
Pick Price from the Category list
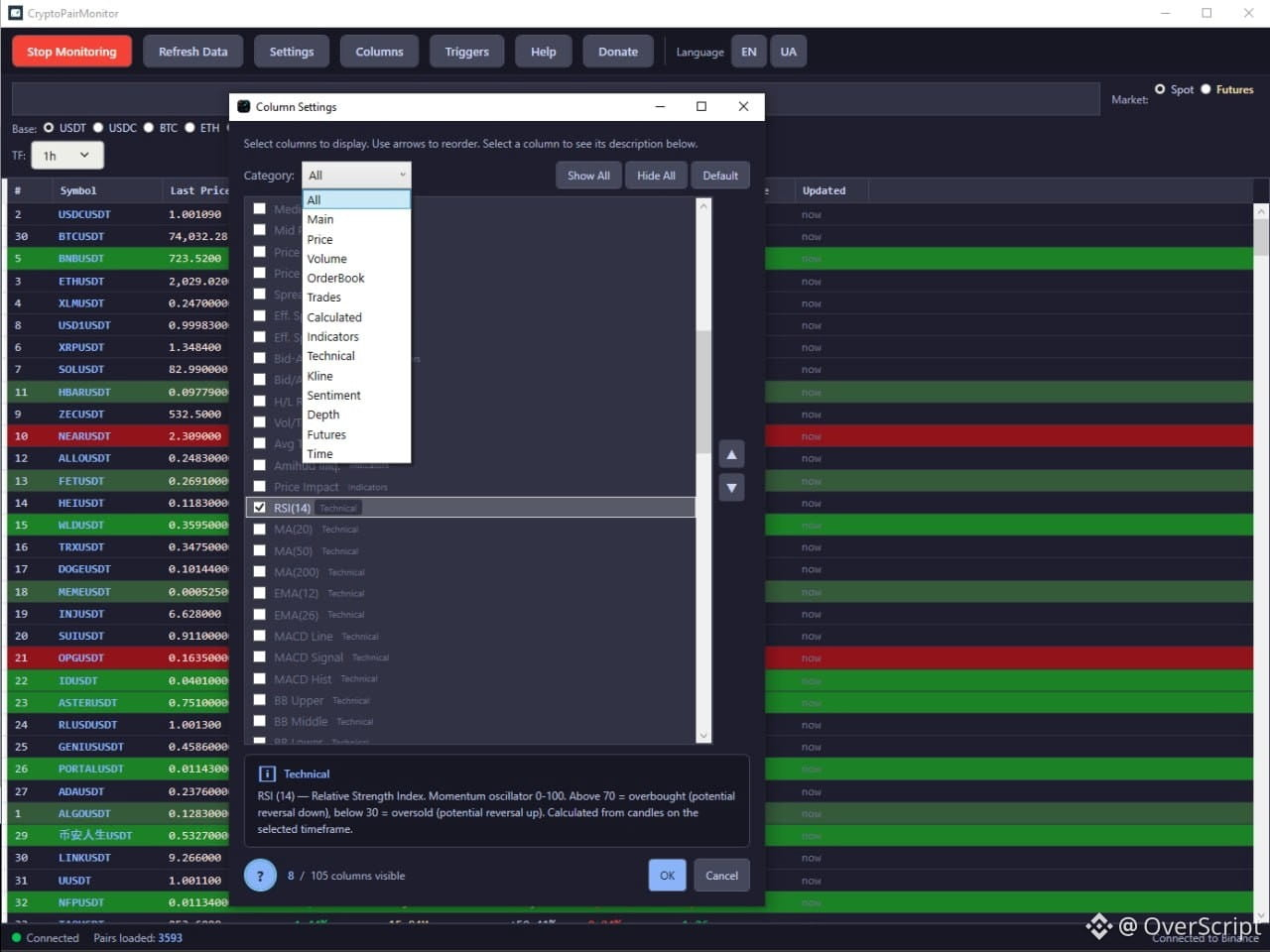(x=357, y=239)
